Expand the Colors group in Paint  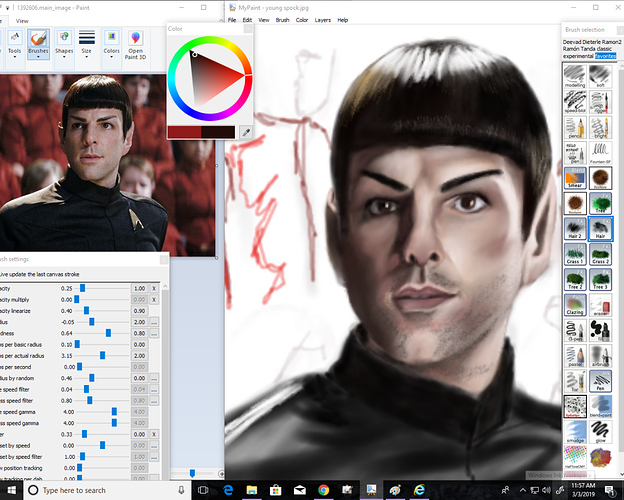click(111, 45)
